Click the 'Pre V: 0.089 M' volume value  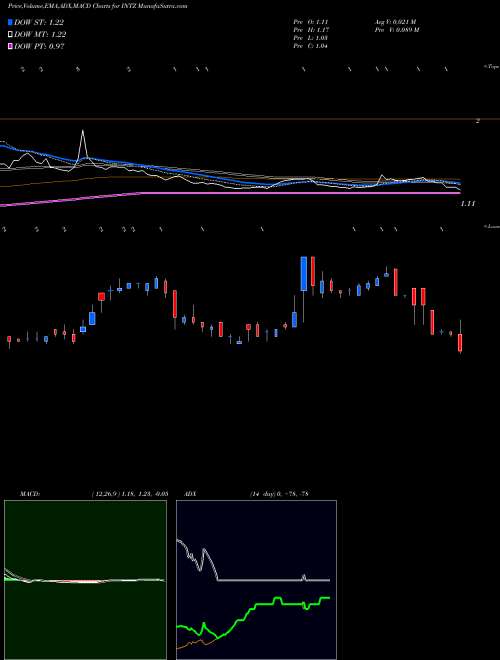tap(398, 30)
